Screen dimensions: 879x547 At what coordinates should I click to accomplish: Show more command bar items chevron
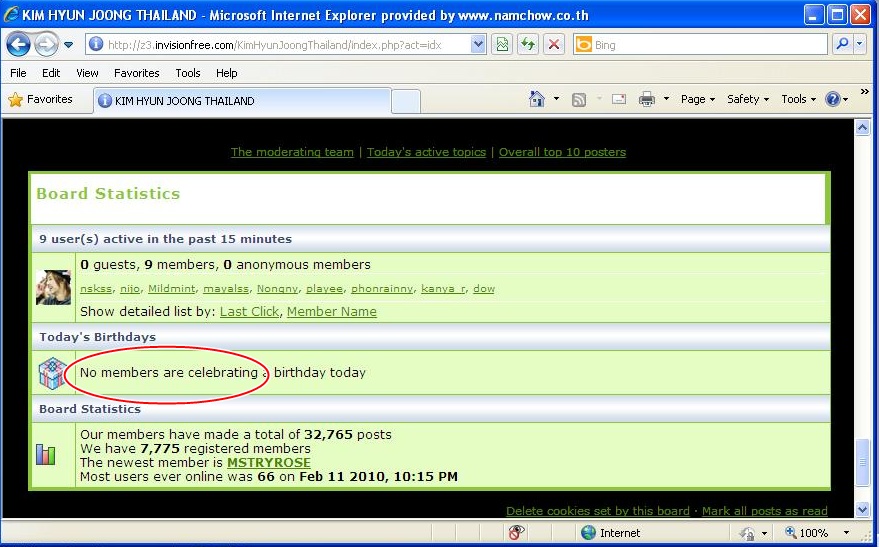point(864,91)
